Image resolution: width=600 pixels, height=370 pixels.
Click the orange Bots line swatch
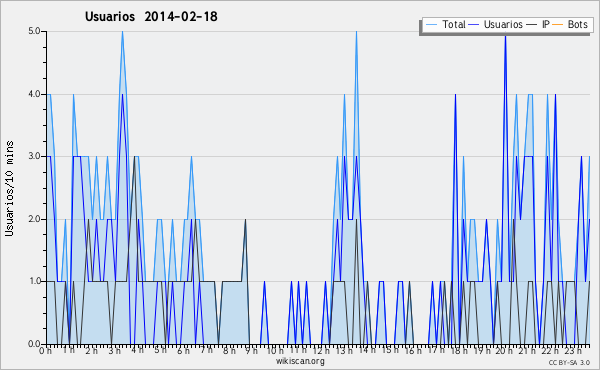coord(558,25)
